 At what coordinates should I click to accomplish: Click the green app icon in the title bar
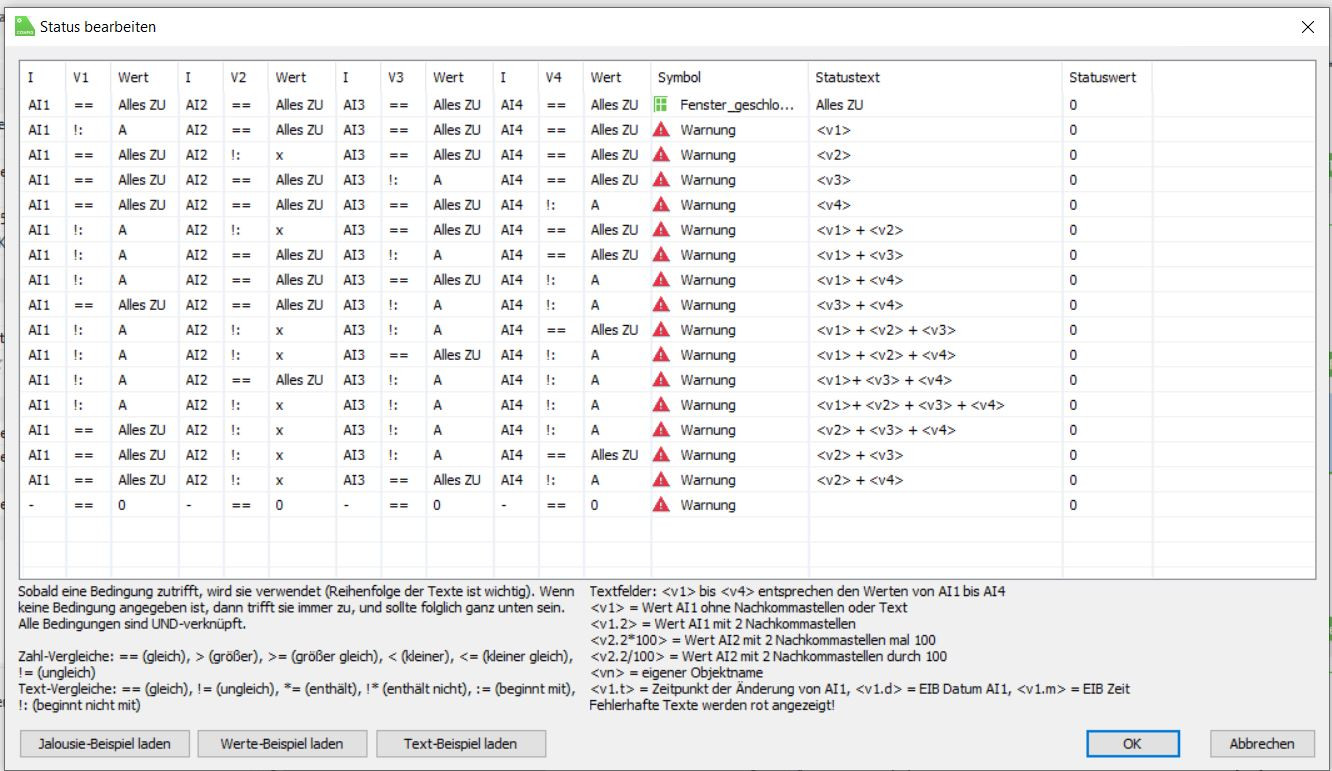pos(25,27)
